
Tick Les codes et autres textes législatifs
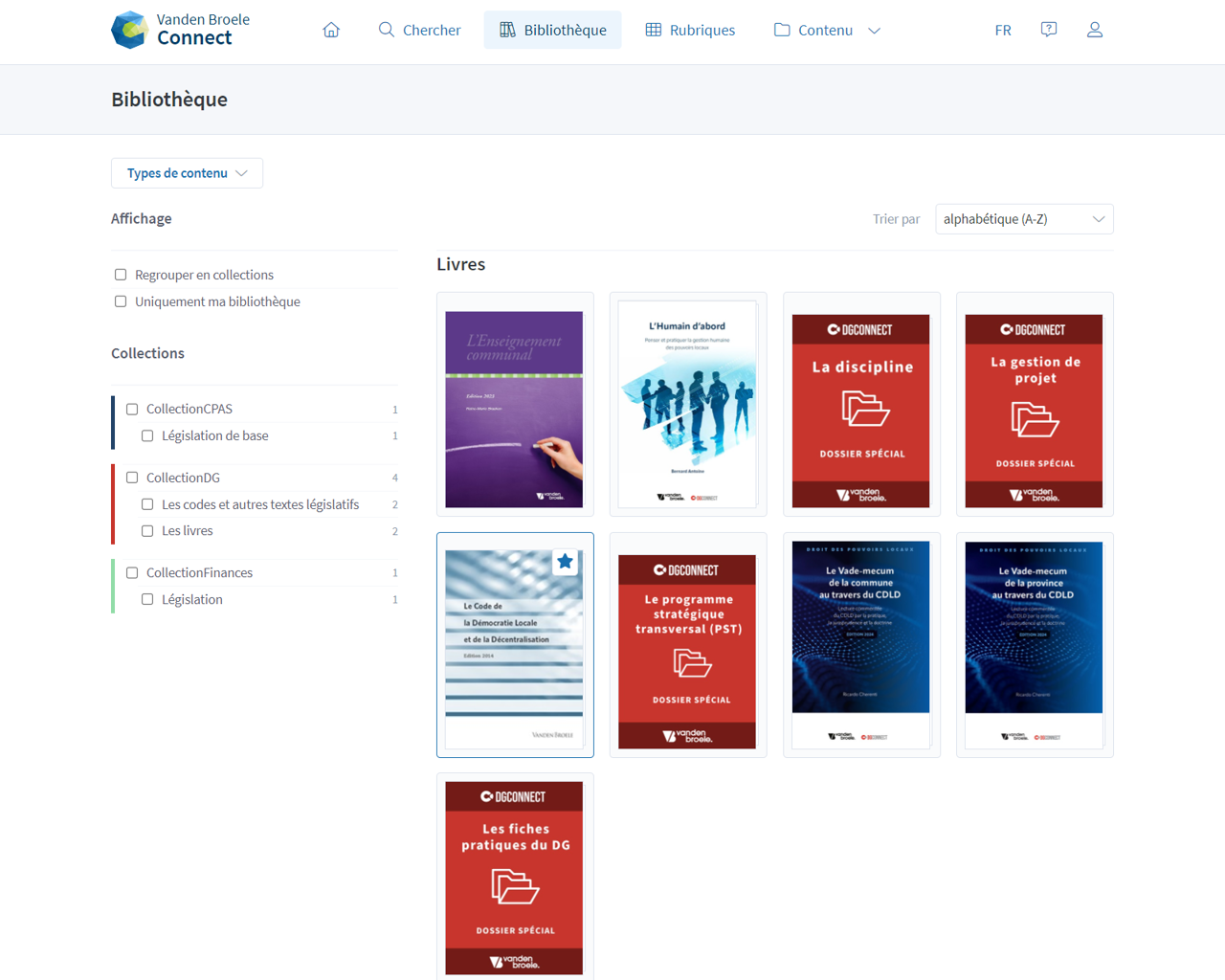point(147,504)
